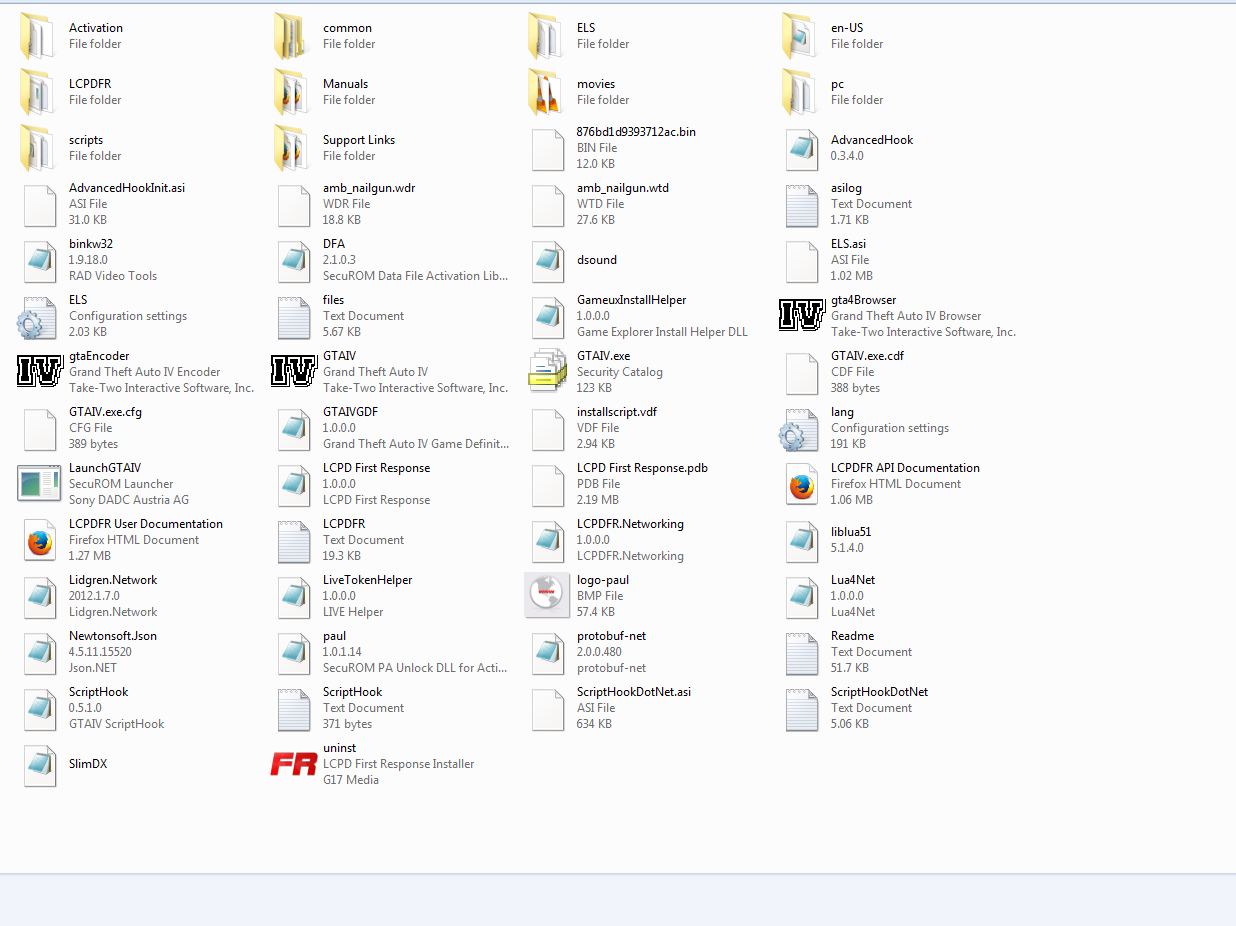This screenshot has height=926, width=1236.
Task: Select the GTAIV application icon
Action: click(x=294, y=371)
